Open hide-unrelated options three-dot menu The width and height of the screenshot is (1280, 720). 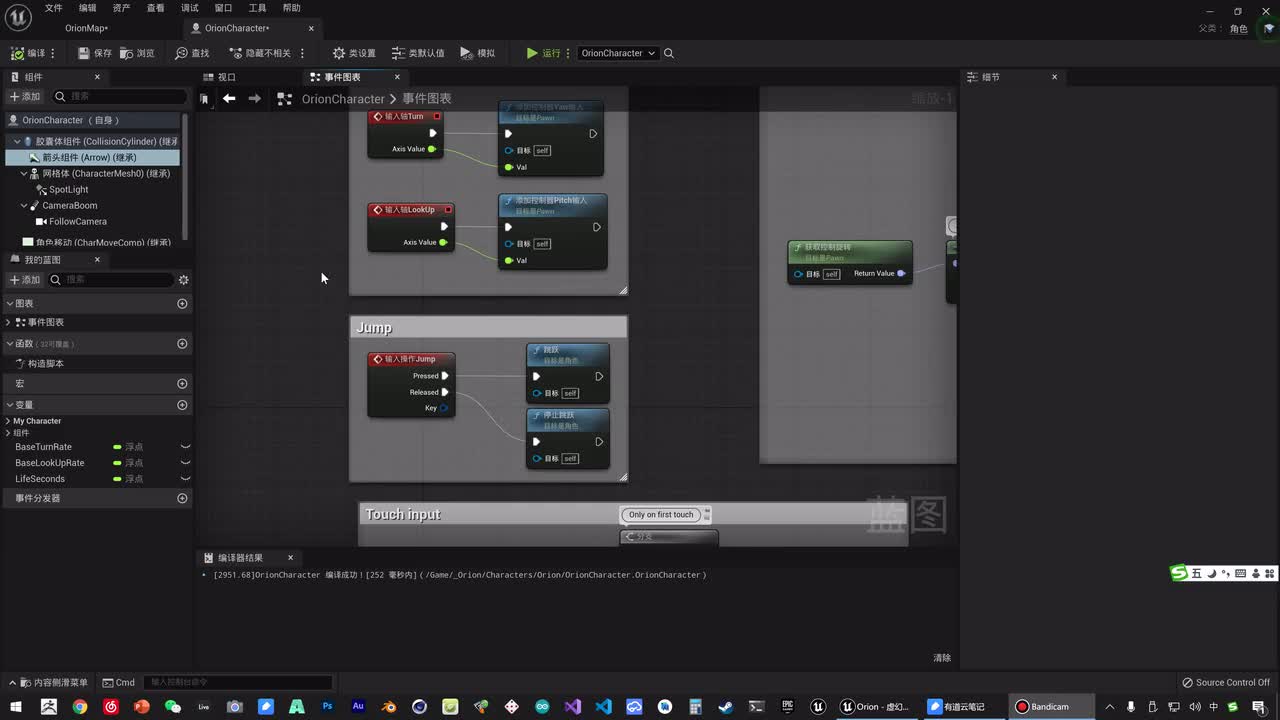302,53
